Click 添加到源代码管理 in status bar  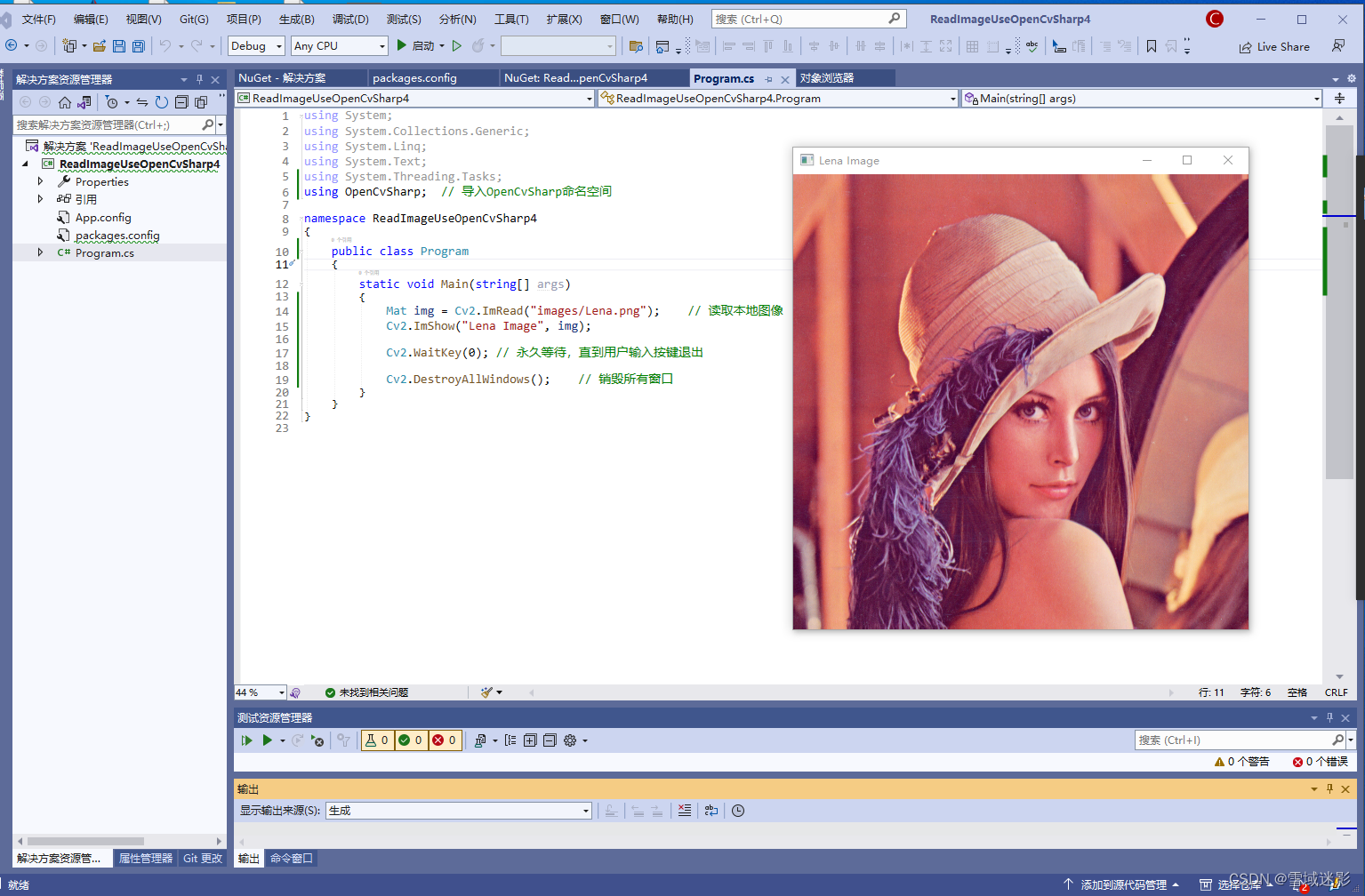click(1122, 885)
